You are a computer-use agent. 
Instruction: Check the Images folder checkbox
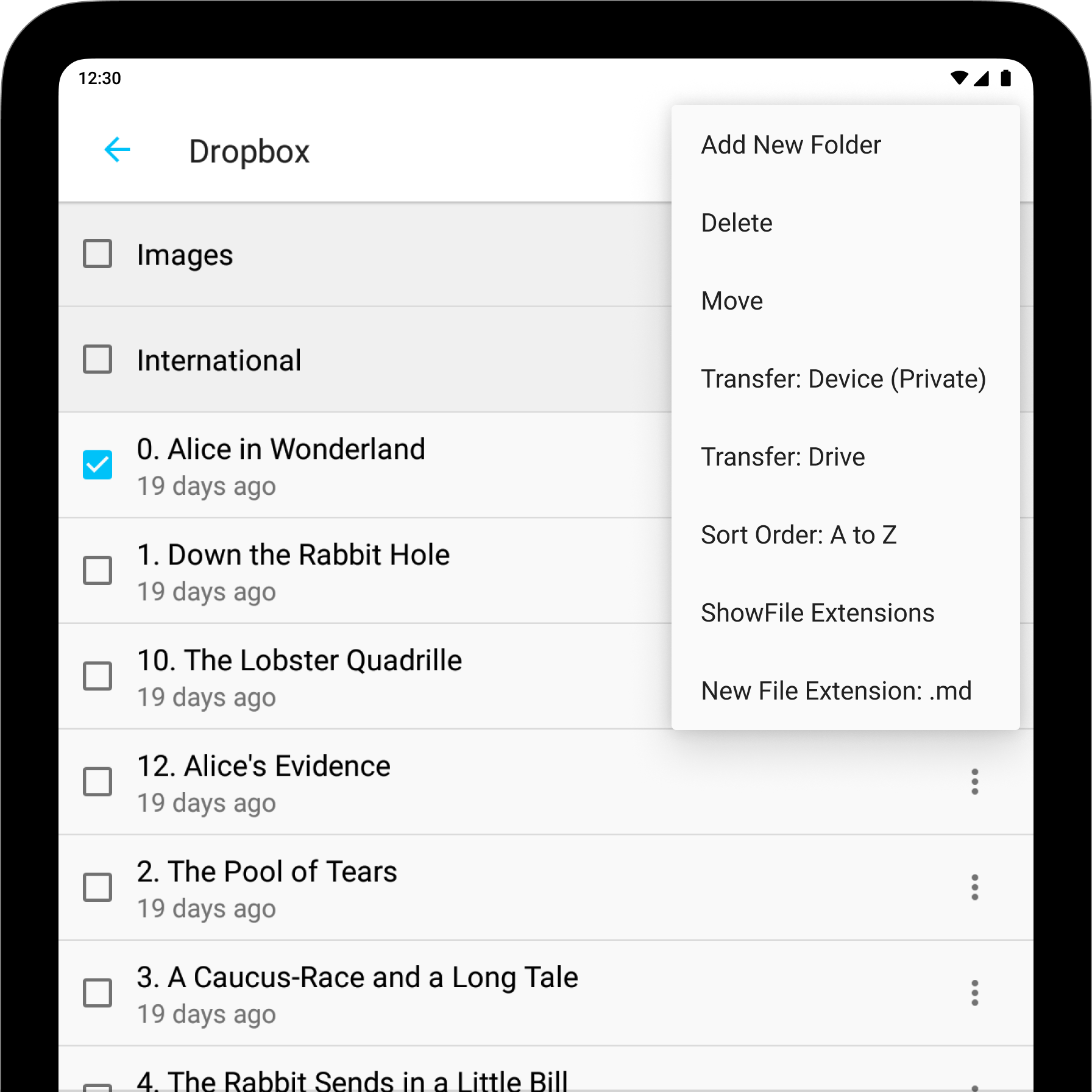[97, 253]
